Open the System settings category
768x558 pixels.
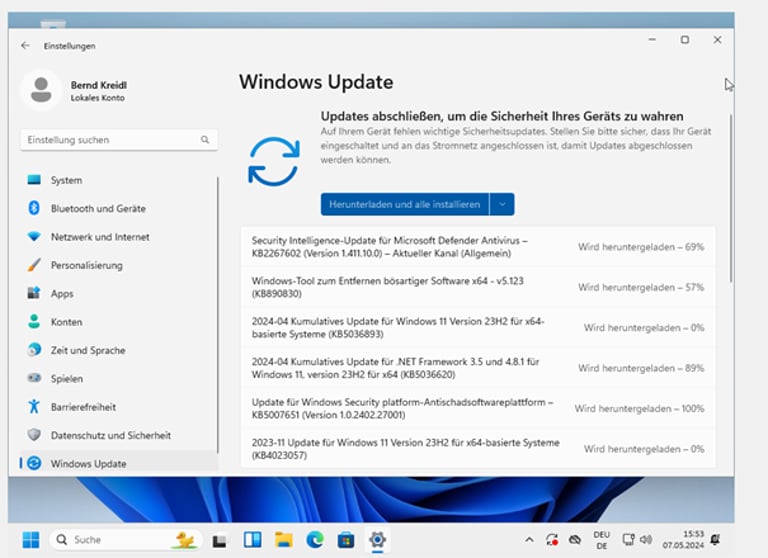119,180
